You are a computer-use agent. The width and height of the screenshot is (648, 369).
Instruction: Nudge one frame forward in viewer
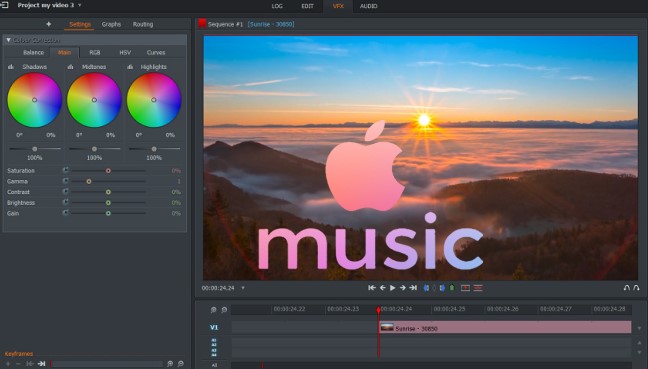click(x=403, y=288)
